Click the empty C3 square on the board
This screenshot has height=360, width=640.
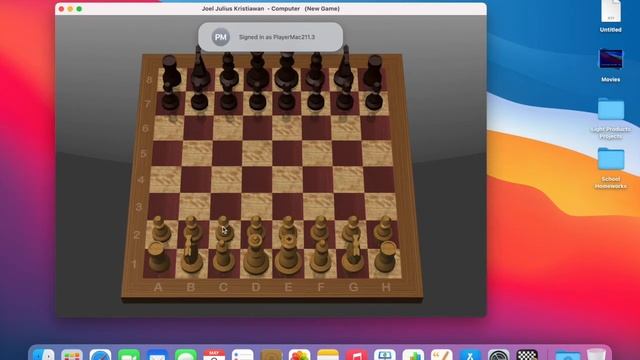tap(225, 207)
